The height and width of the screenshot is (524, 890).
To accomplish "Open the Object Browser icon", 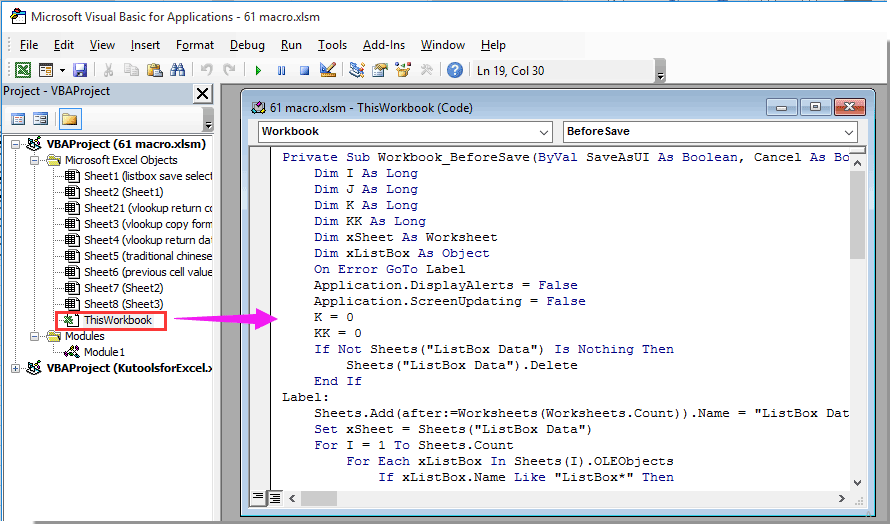I will click(402, 70).
